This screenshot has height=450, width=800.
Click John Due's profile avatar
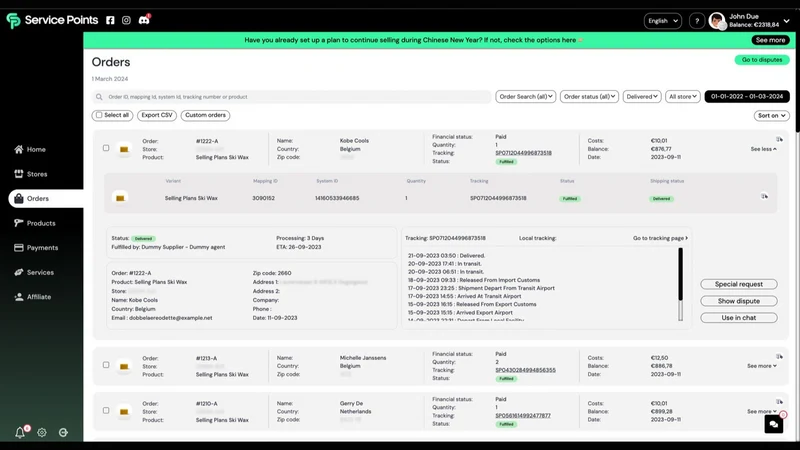pos(717,21)
